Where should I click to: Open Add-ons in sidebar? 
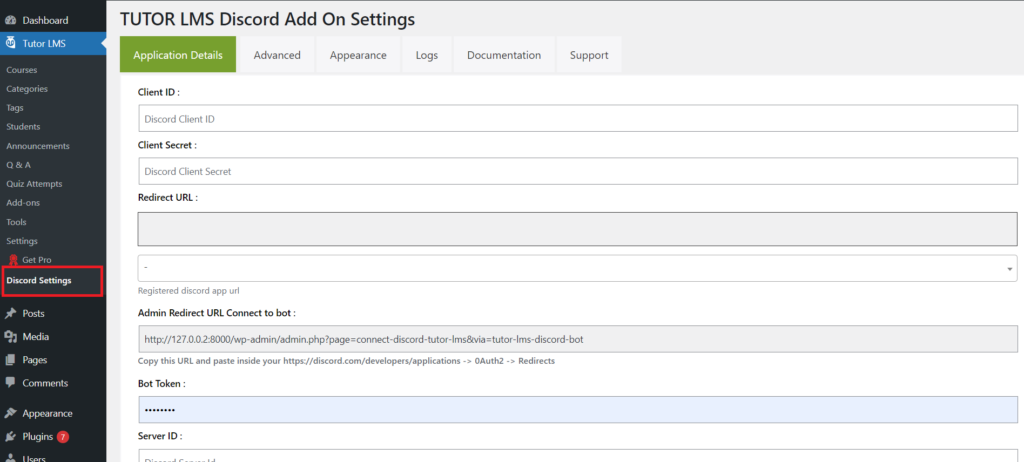(x=23, y=203)
